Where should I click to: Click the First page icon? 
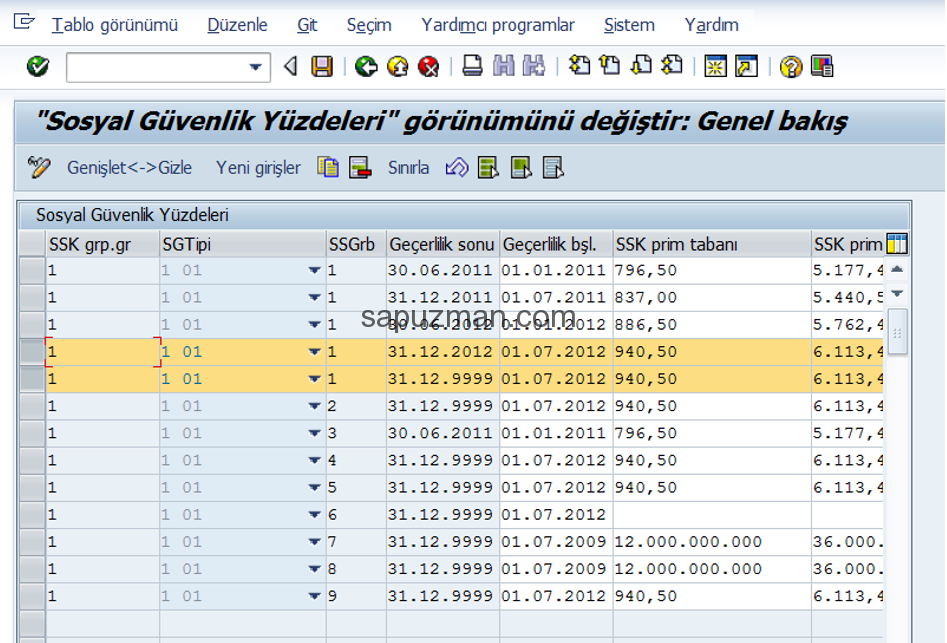tap(579, 65)
